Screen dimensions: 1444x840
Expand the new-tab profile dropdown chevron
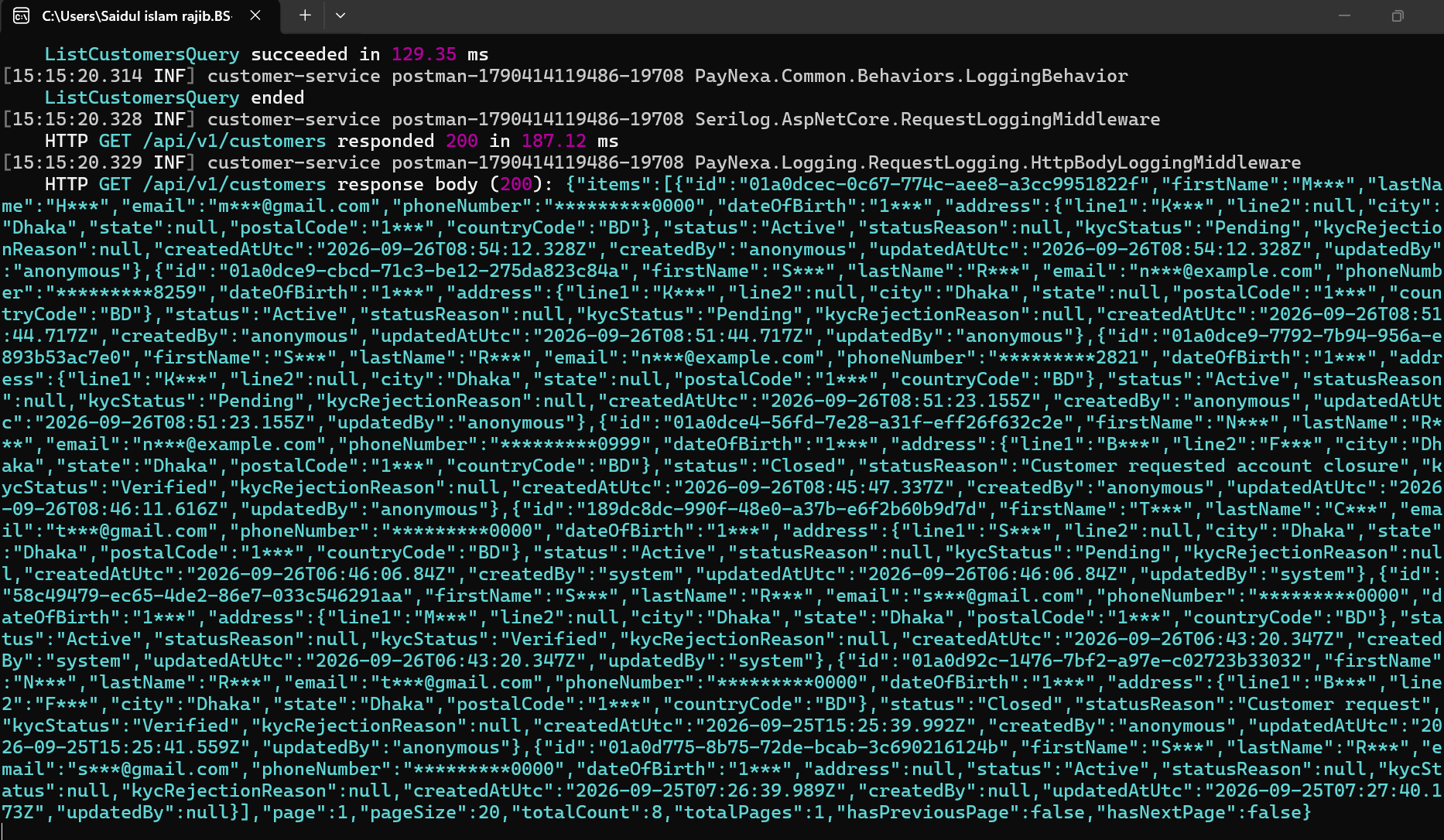click(x=340, y=15)
